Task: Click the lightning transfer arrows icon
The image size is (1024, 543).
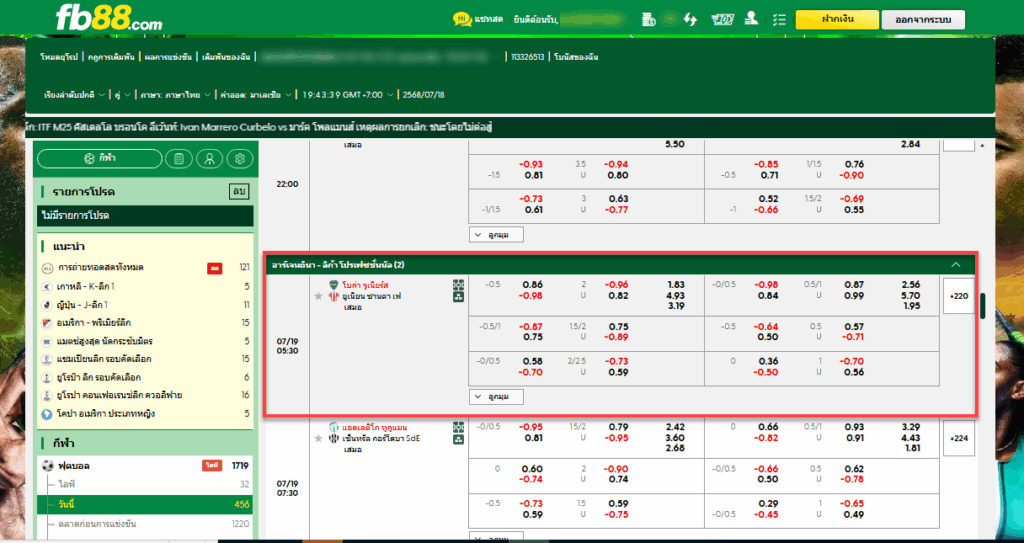Action: pyautogui.click(x=690, y=20)
